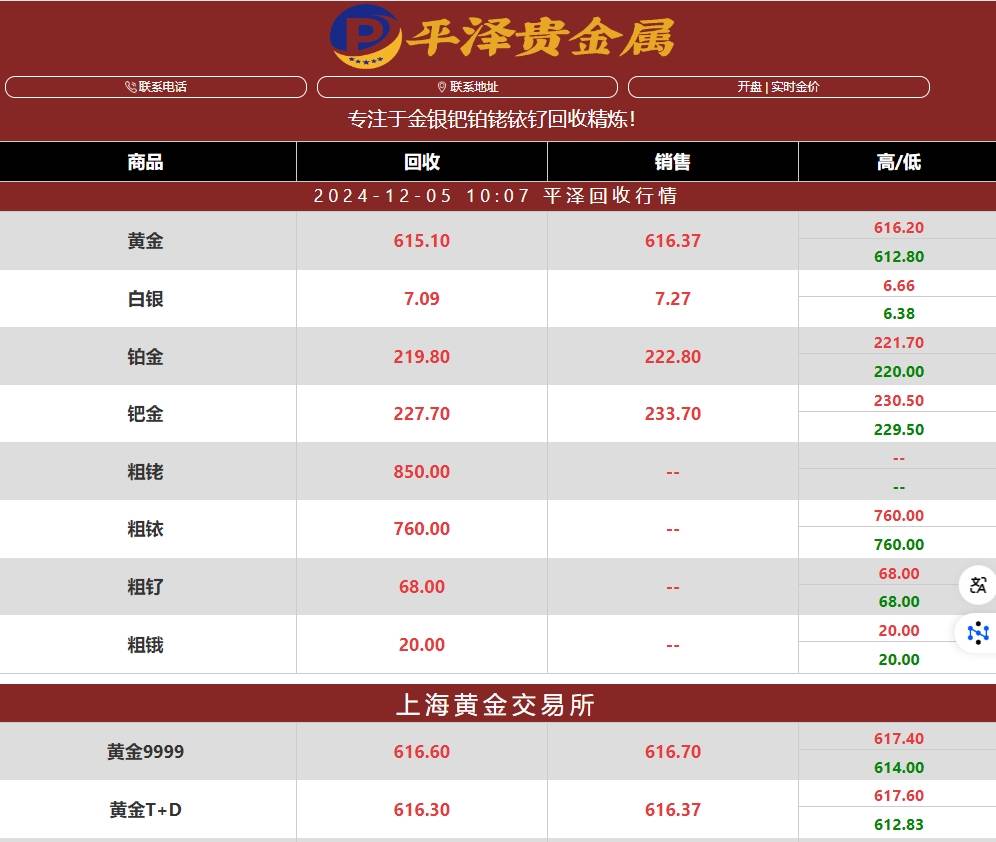The height and width of the screenshot is (842, 996).
Task: Click the 黄金 high value 616.20
Action: click(899, 227)
